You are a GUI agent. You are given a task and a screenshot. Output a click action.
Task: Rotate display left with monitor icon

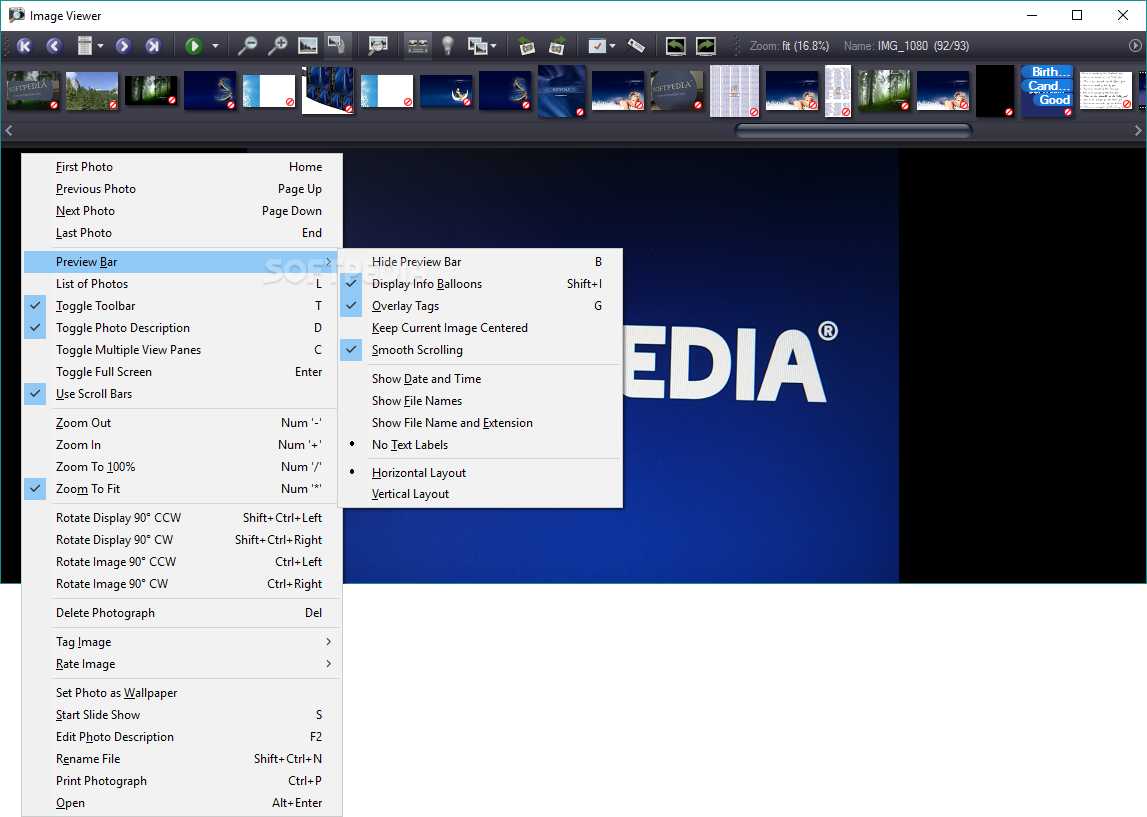click(675, 46)
